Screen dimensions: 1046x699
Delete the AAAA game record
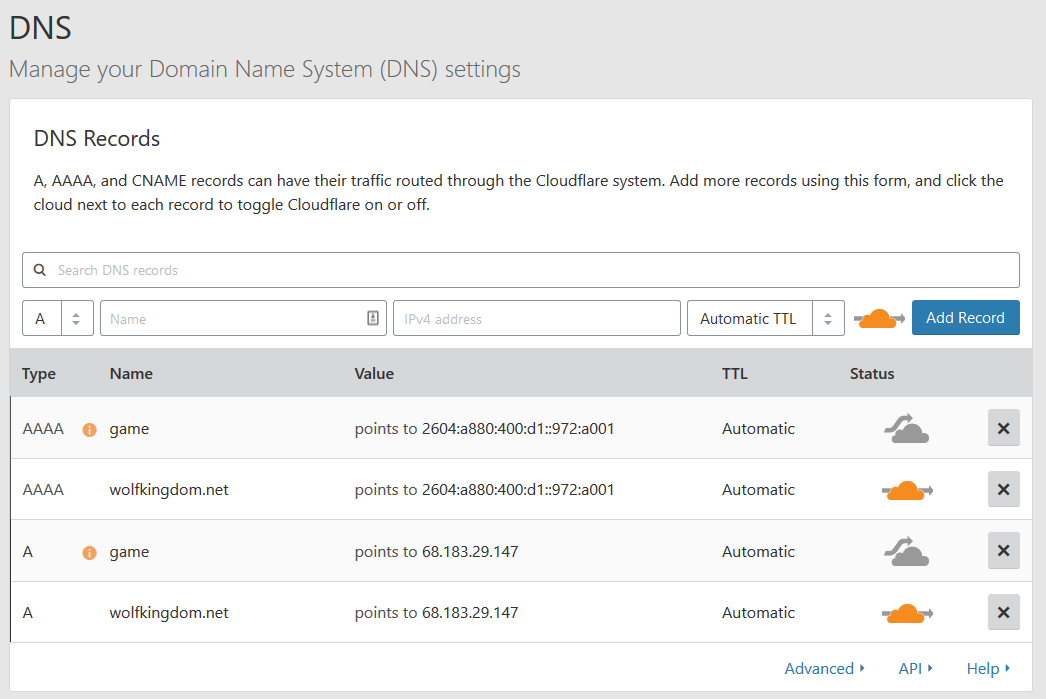1003,428
